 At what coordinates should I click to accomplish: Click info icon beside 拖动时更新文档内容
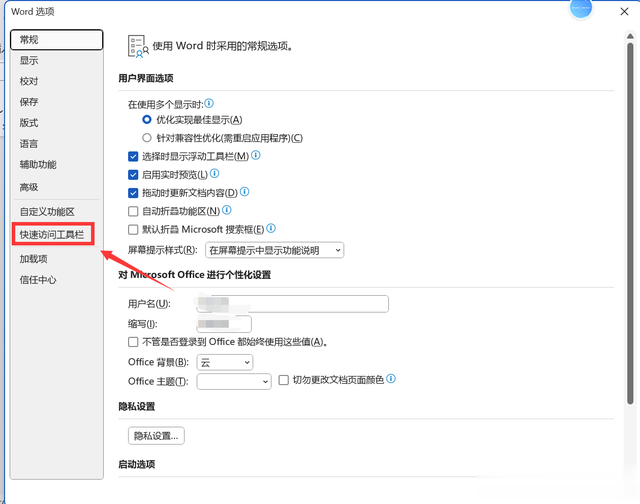point(244,191)
